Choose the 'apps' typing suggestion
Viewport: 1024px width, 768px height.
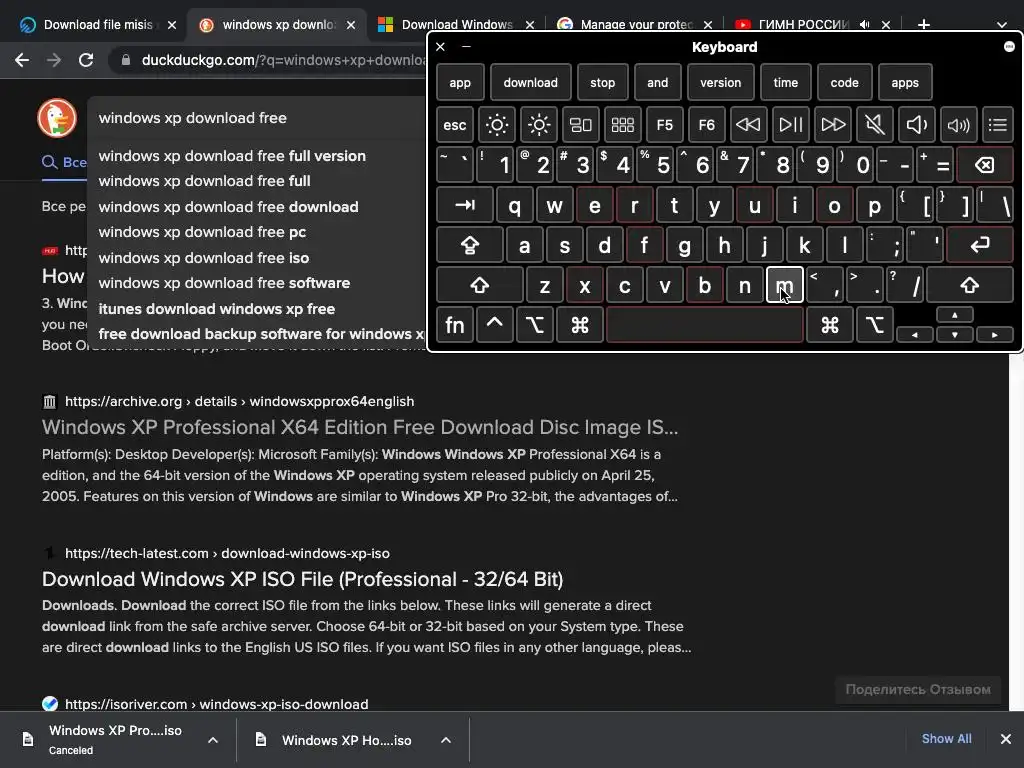pos(904,82)
